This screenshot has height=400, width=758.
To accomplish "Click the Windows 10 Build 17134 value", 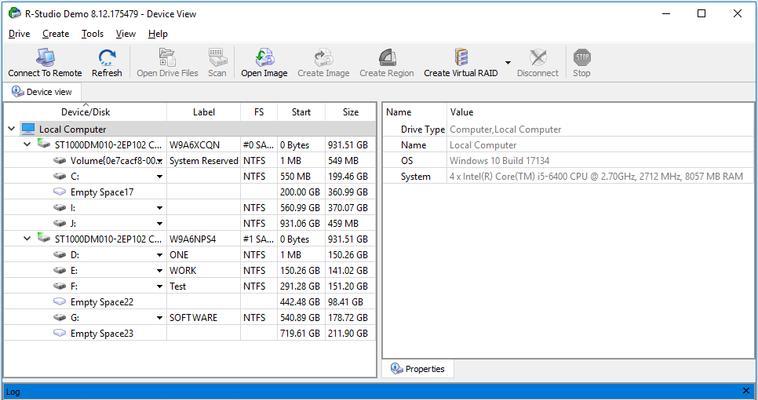I will [x=499, y=161].
